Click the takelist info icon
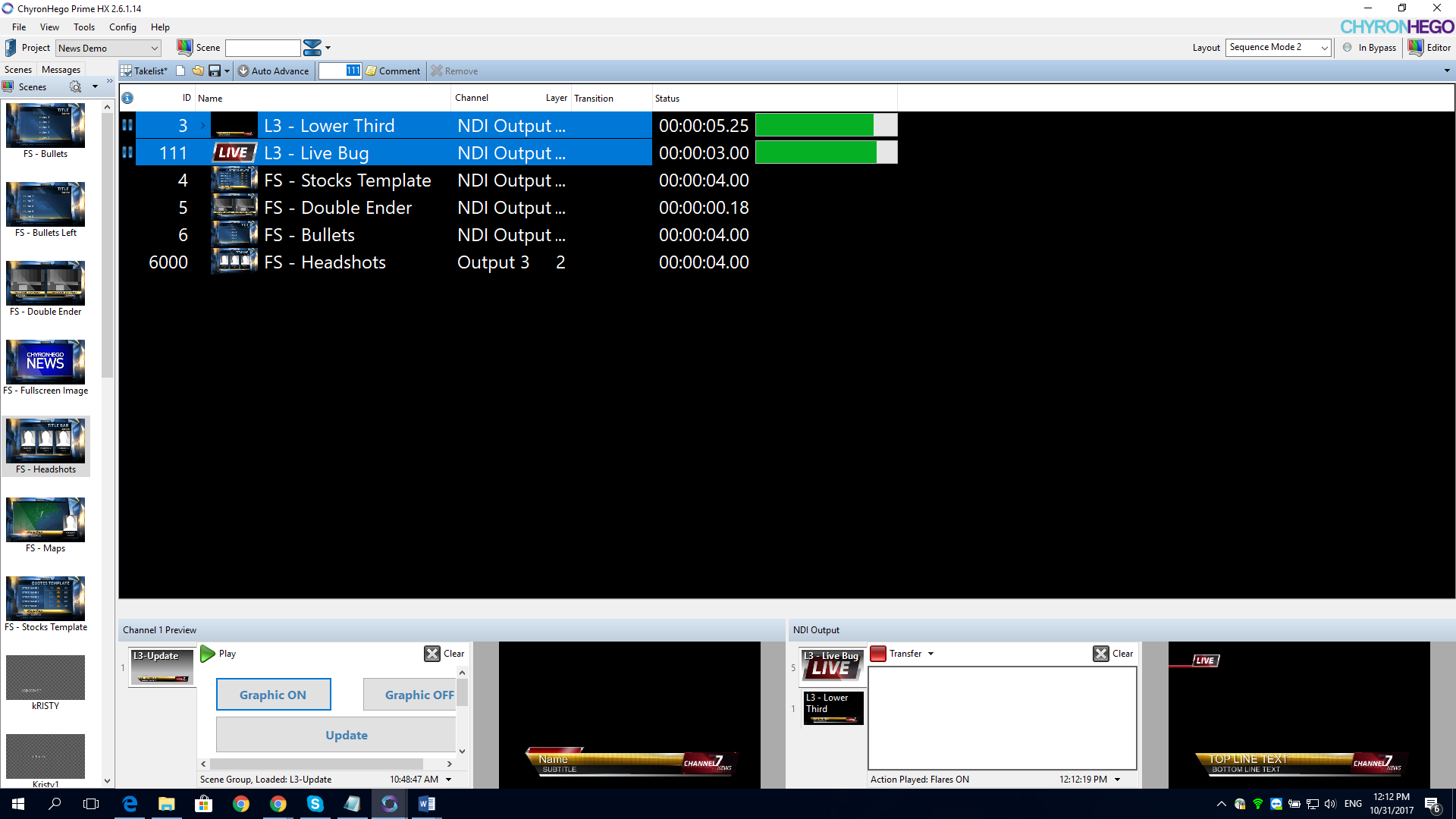Viewport: 1456px width, 819px height. pos(127,99)
